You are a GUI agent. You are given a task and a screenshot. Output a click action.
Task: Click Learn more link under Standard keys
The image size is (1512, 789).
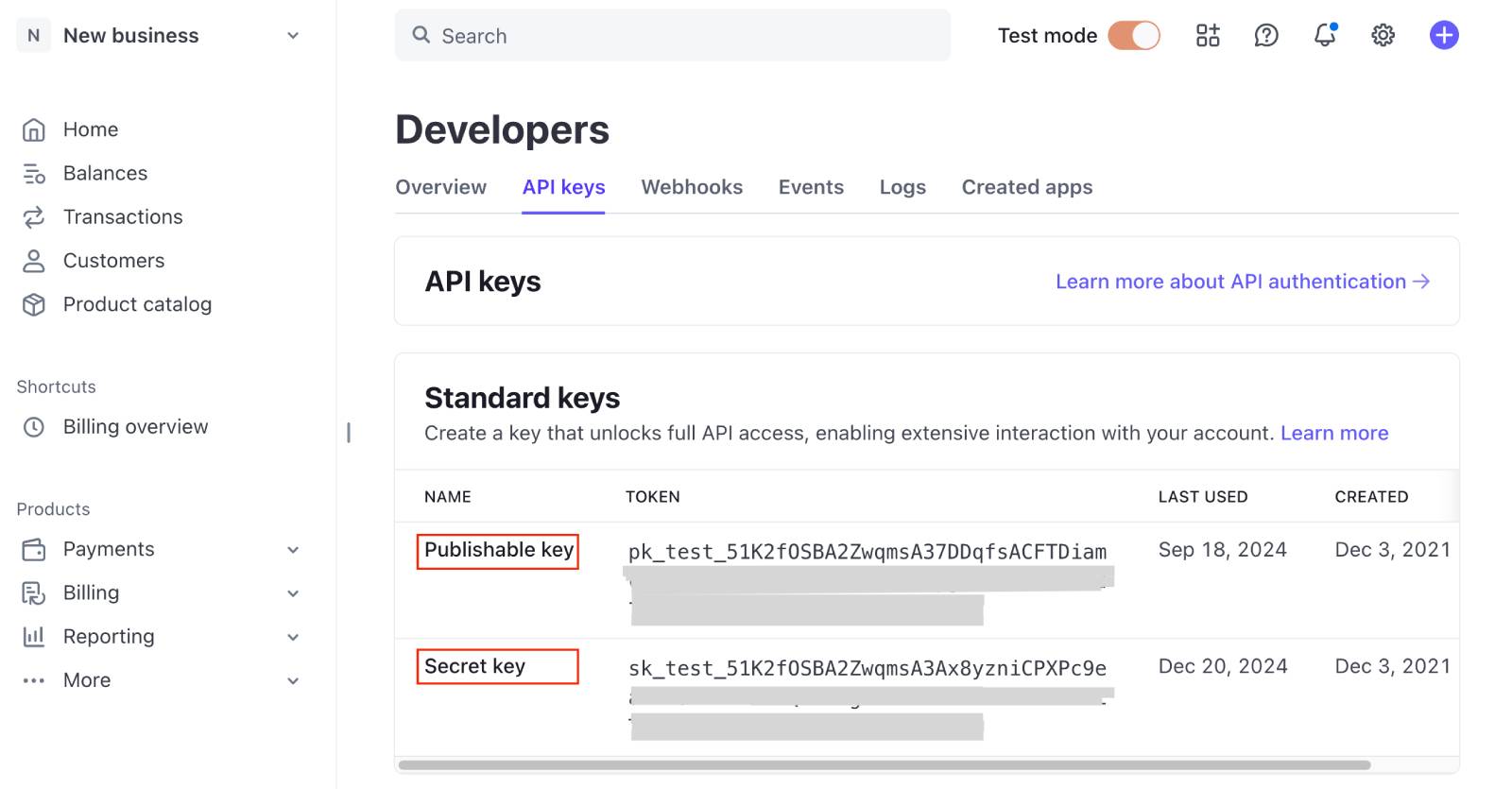point(1333,433)
